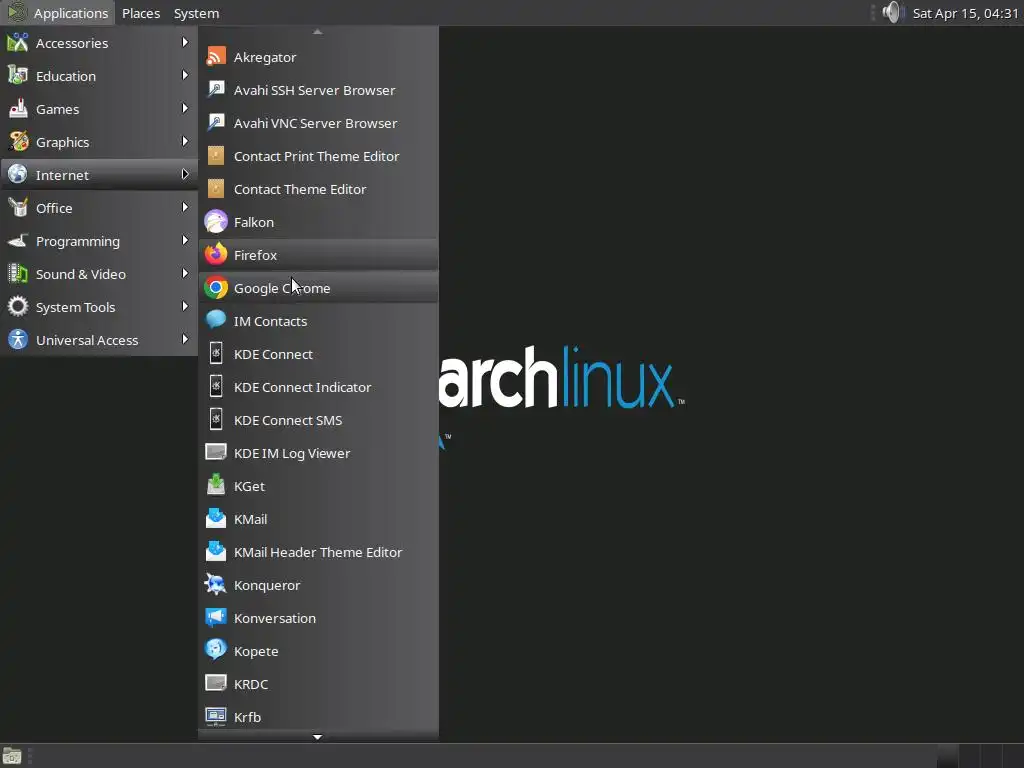This screenshot has height=768, width=1024.
Task: Click the Konversation icon
Action: [x=216, y=618]
